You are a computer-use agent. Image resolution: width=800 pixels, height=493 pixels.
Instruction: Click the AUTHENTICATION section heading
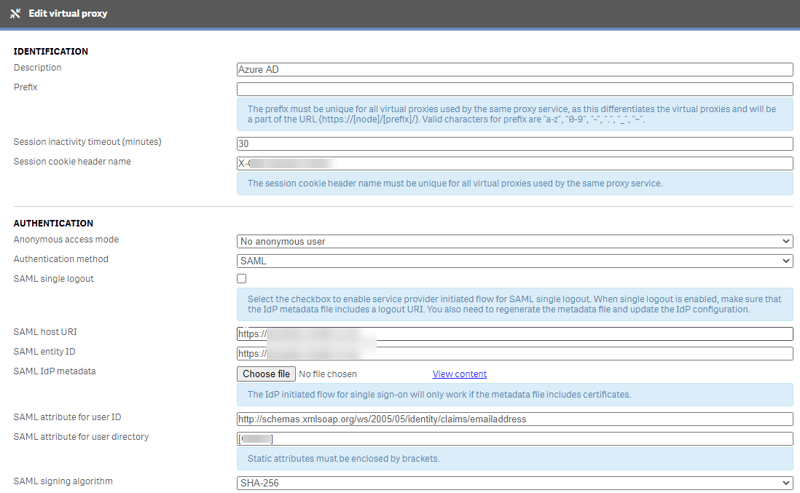(x=53, y=224)
